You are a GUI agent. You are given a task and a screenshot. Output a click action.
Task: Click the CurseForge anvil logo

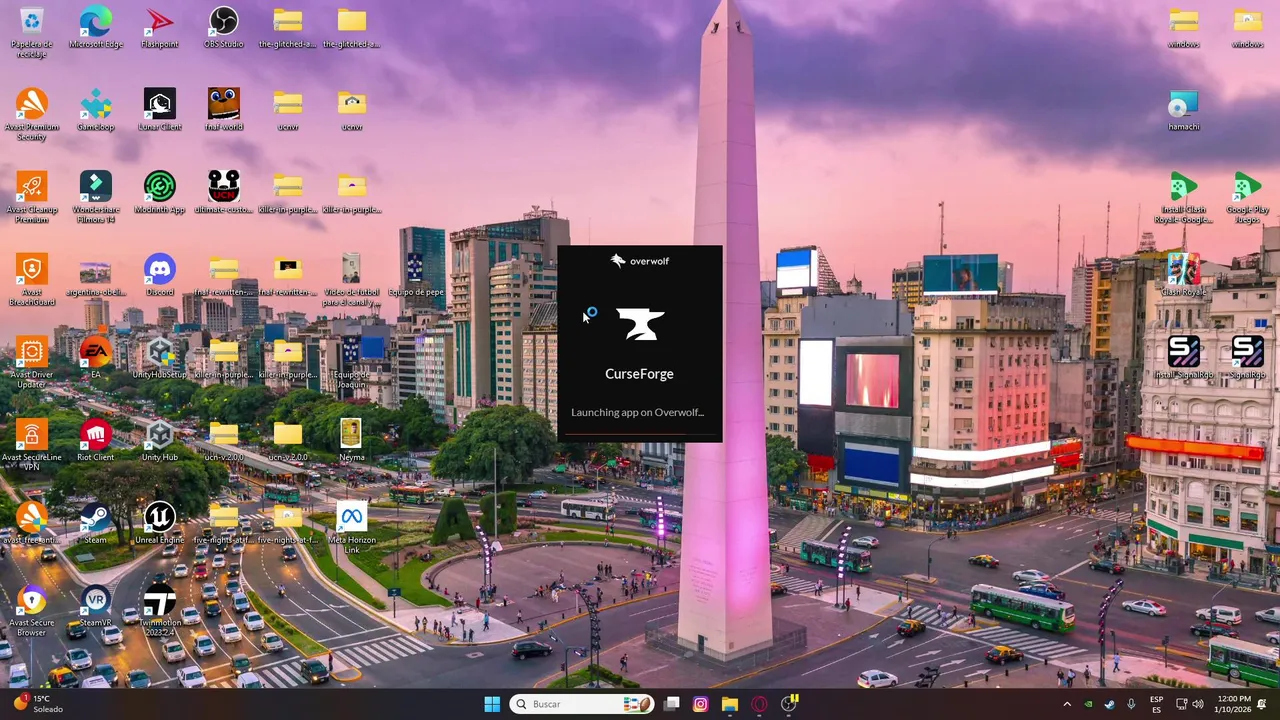pos(640,324)
